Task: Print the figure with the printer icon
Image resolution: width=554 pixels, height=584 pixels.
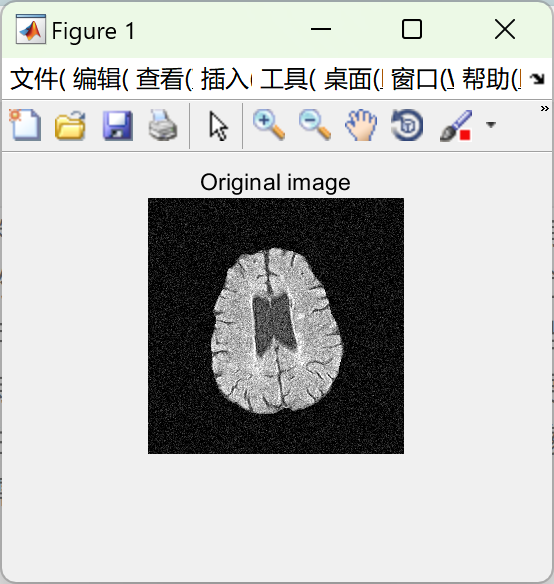Action: (x=163, y=125)
